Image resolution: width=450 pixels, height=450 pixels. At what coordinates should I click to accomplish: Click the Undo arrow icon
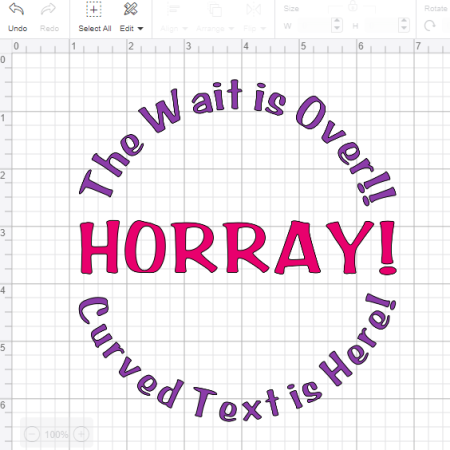pos(16,9)
